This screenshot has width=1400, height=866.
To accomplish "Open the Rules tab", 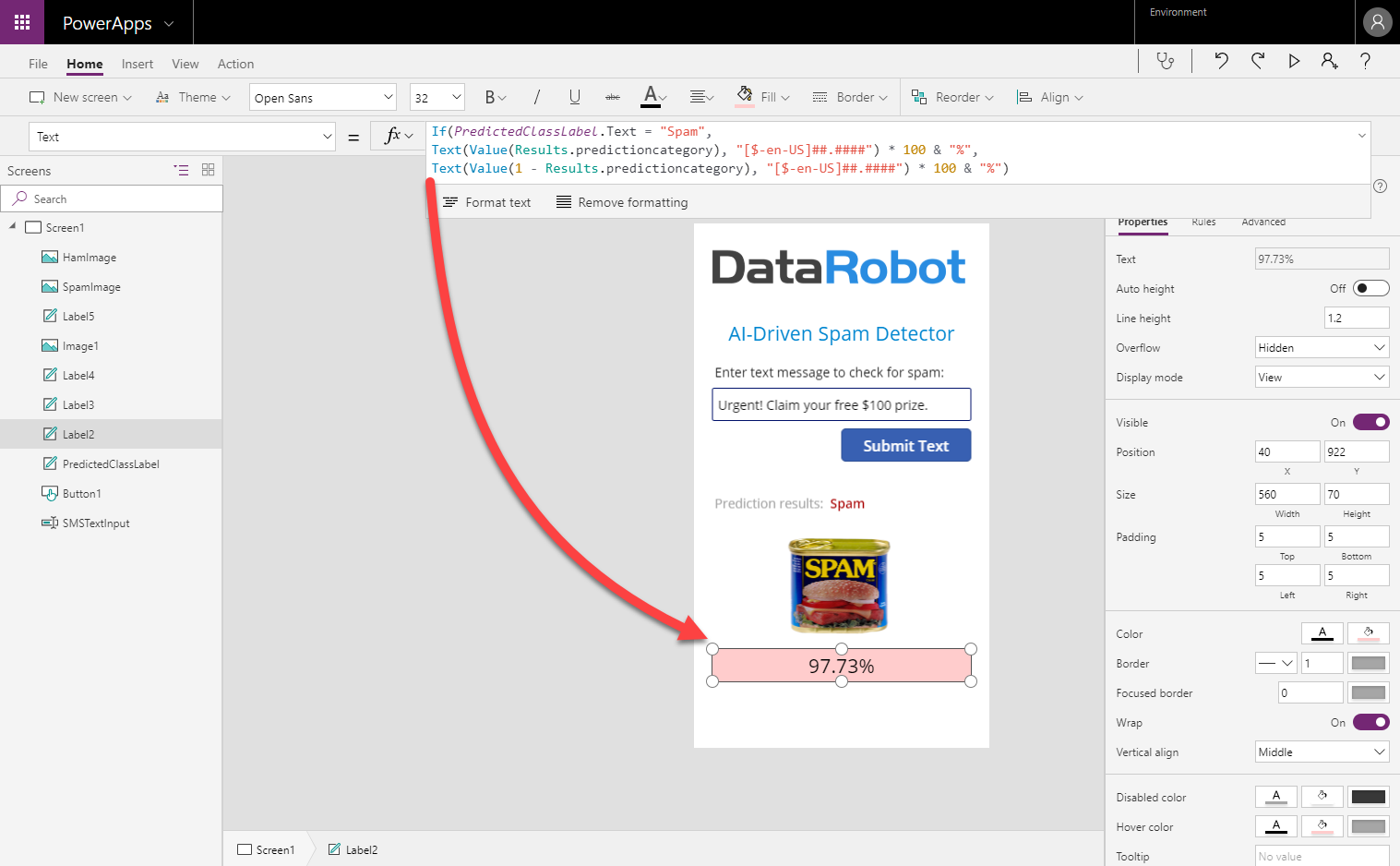I will click(1203, 222).
